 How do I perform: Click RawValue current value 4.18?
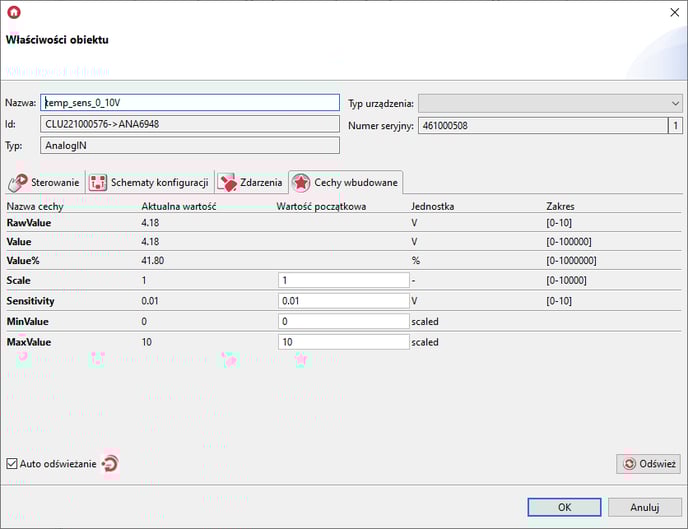150,223
